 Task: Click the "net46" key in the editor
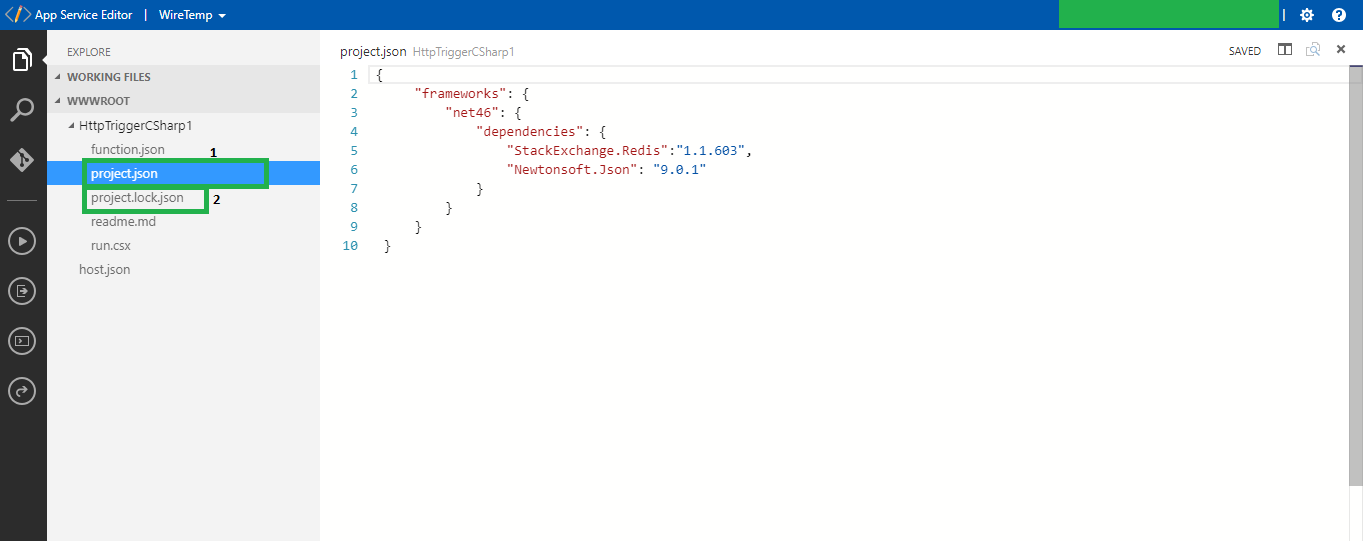click(x=472, y=112)
